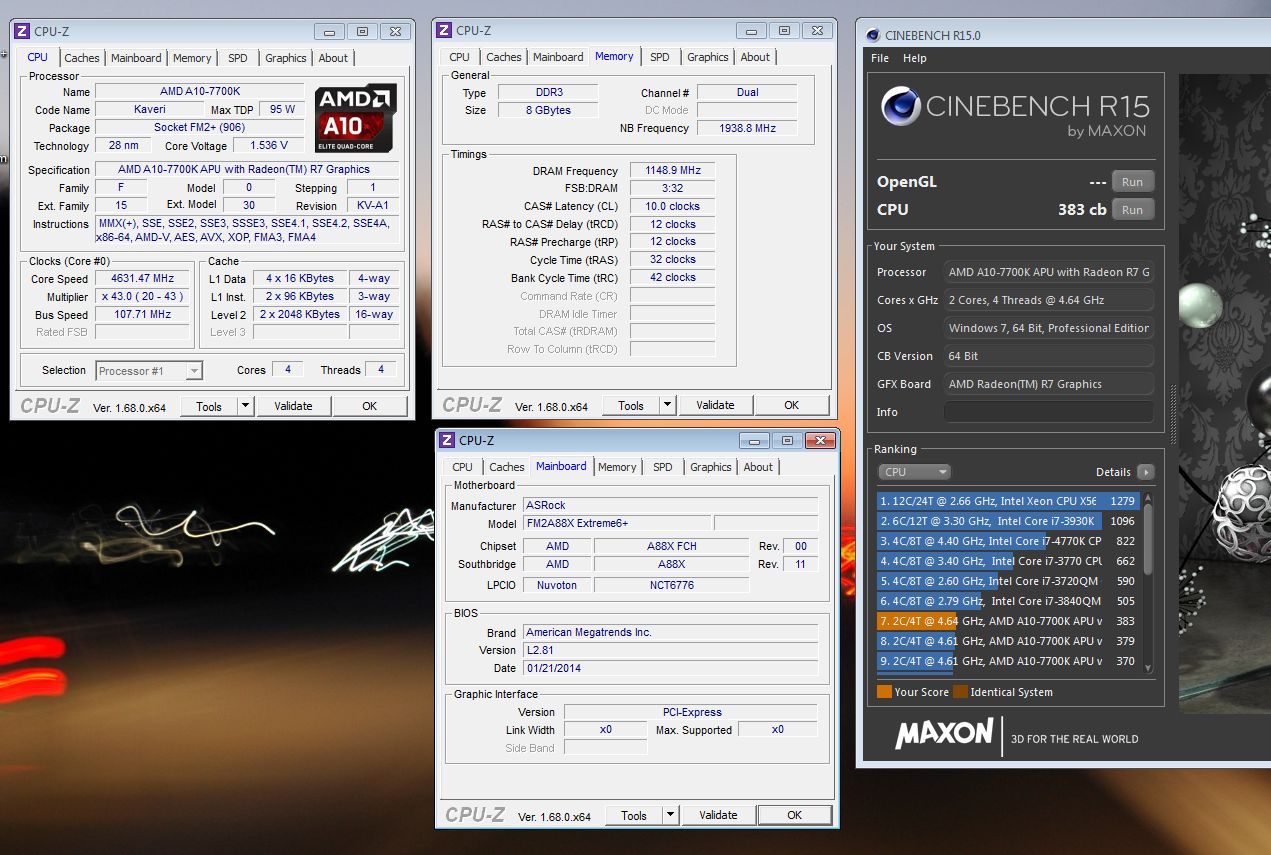Screen dimensions: 1271x855
Task: Click the Identical System brown legend swatch
Action: 960,692
